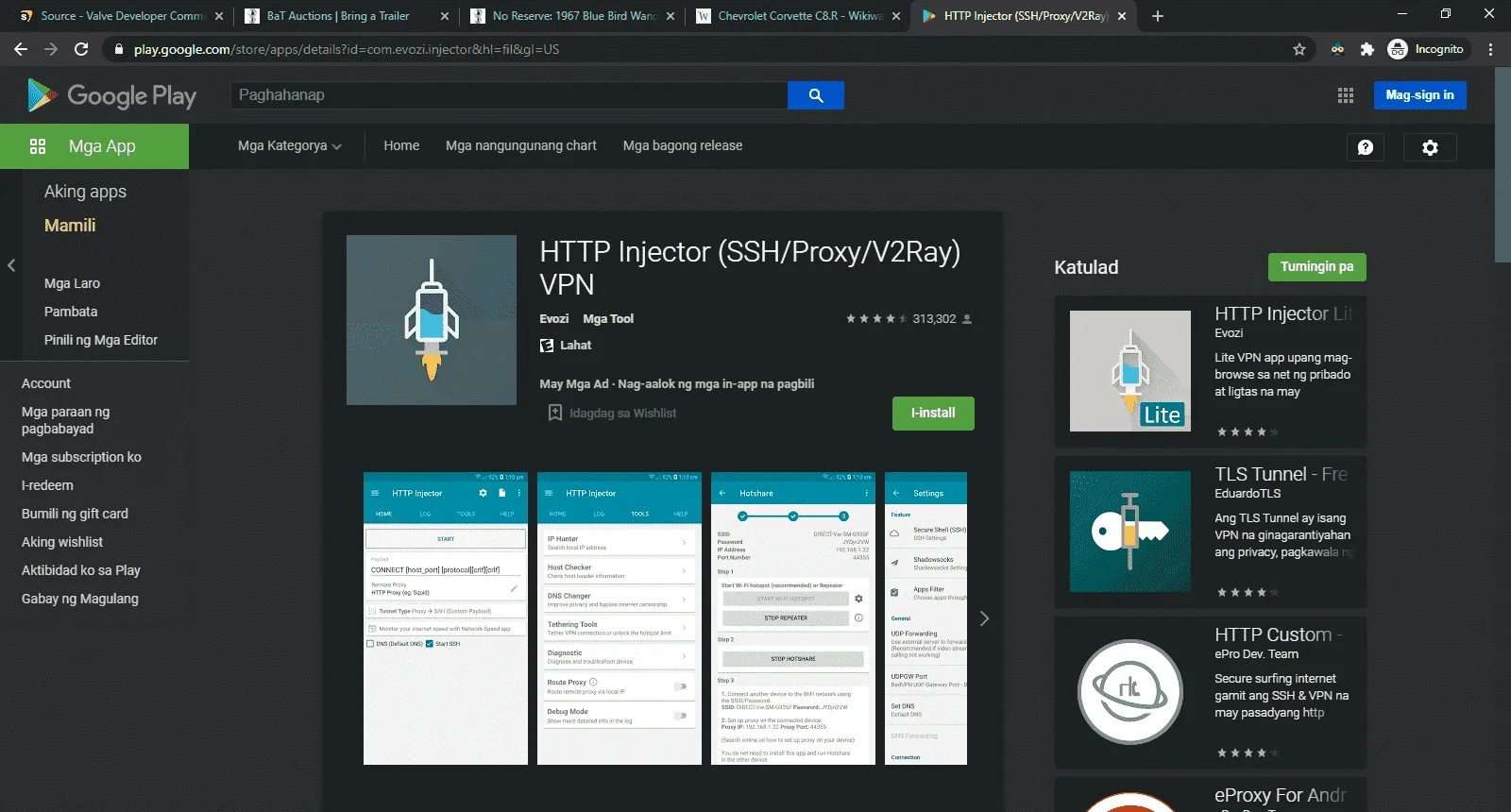The image size is (1511, 812).
Task: Click the page vertical scrollbar
Action: point(1503,166)
